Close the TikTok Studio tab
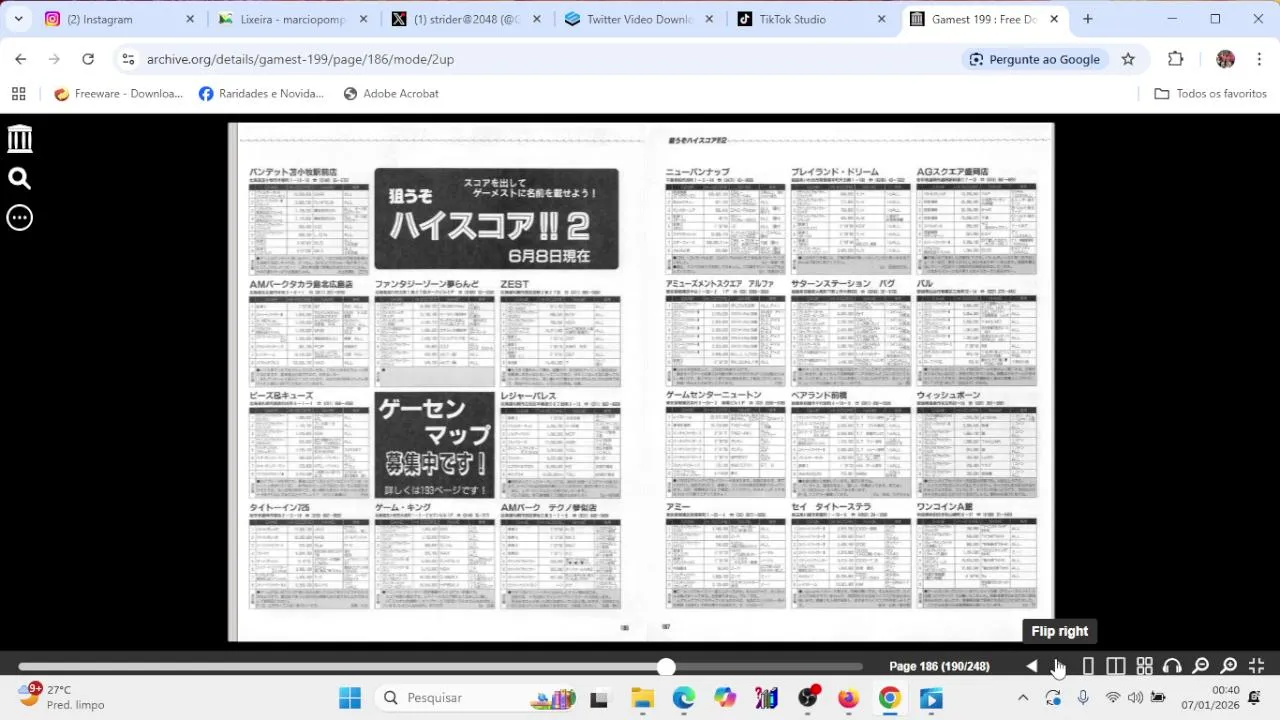The height and width of the screenshot is (720, 1280). tap(881, 19)
